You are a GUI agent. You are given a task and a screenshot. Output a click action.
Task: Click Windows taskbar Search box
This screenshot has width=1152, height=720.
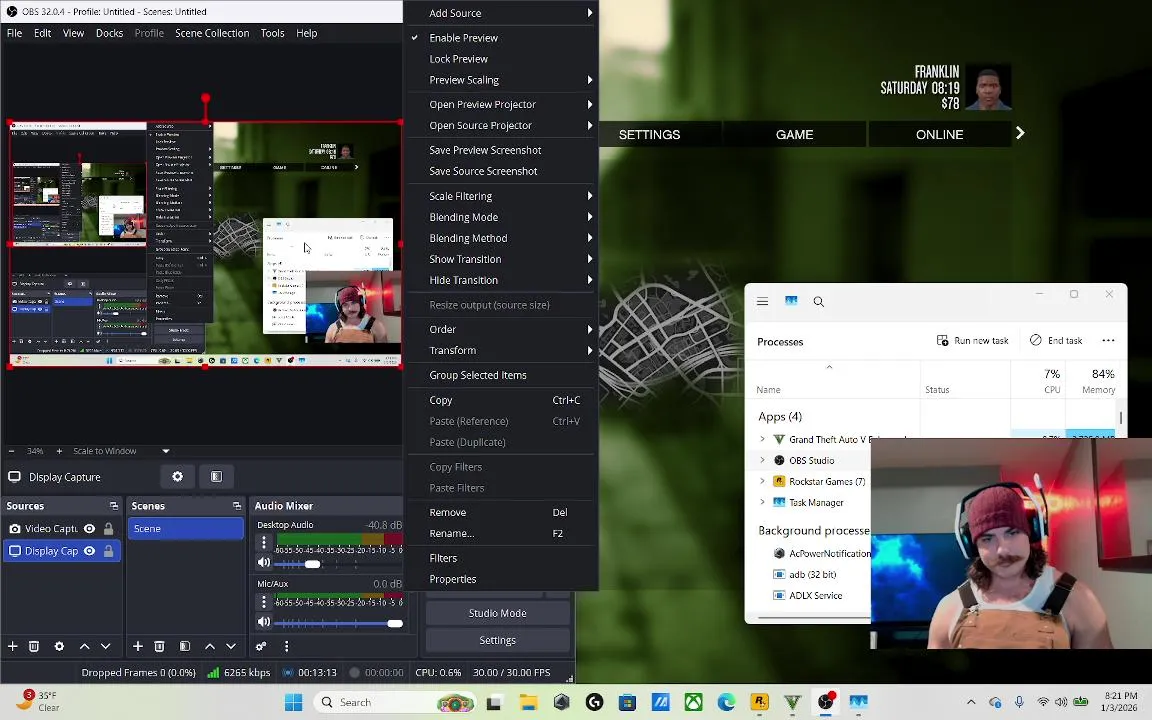[x=397, y=702]
